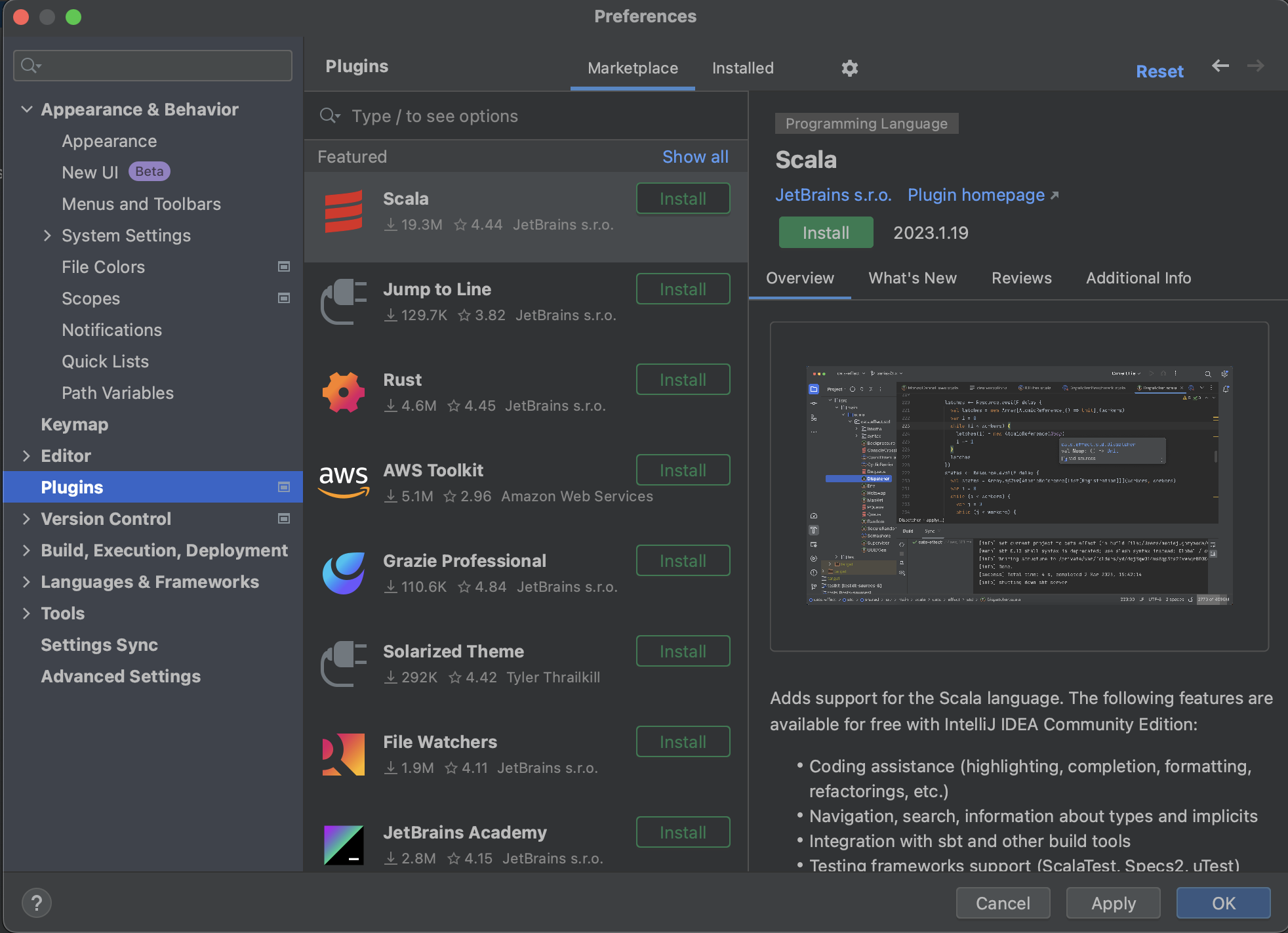Open the help question mark button
The height and width of the screenshot is (933, 1288).
point(37,903)
